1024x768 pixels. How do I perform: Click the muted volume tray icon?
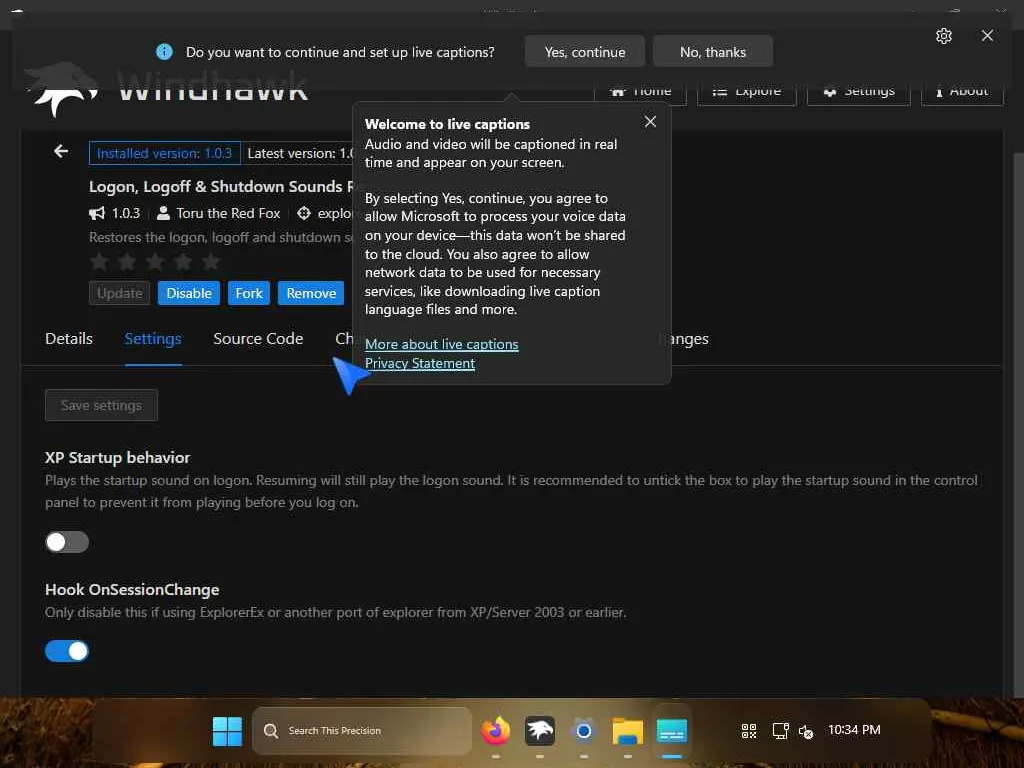(806, 731)
